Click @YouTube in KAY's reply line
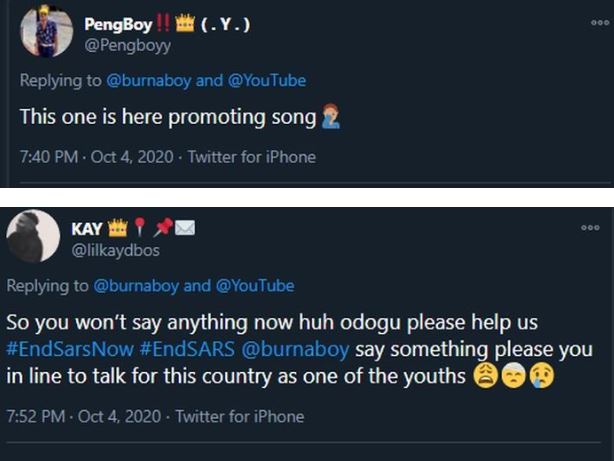Image resolution: width=614 pixels, height=461 pixels. [x=254, y=286]
